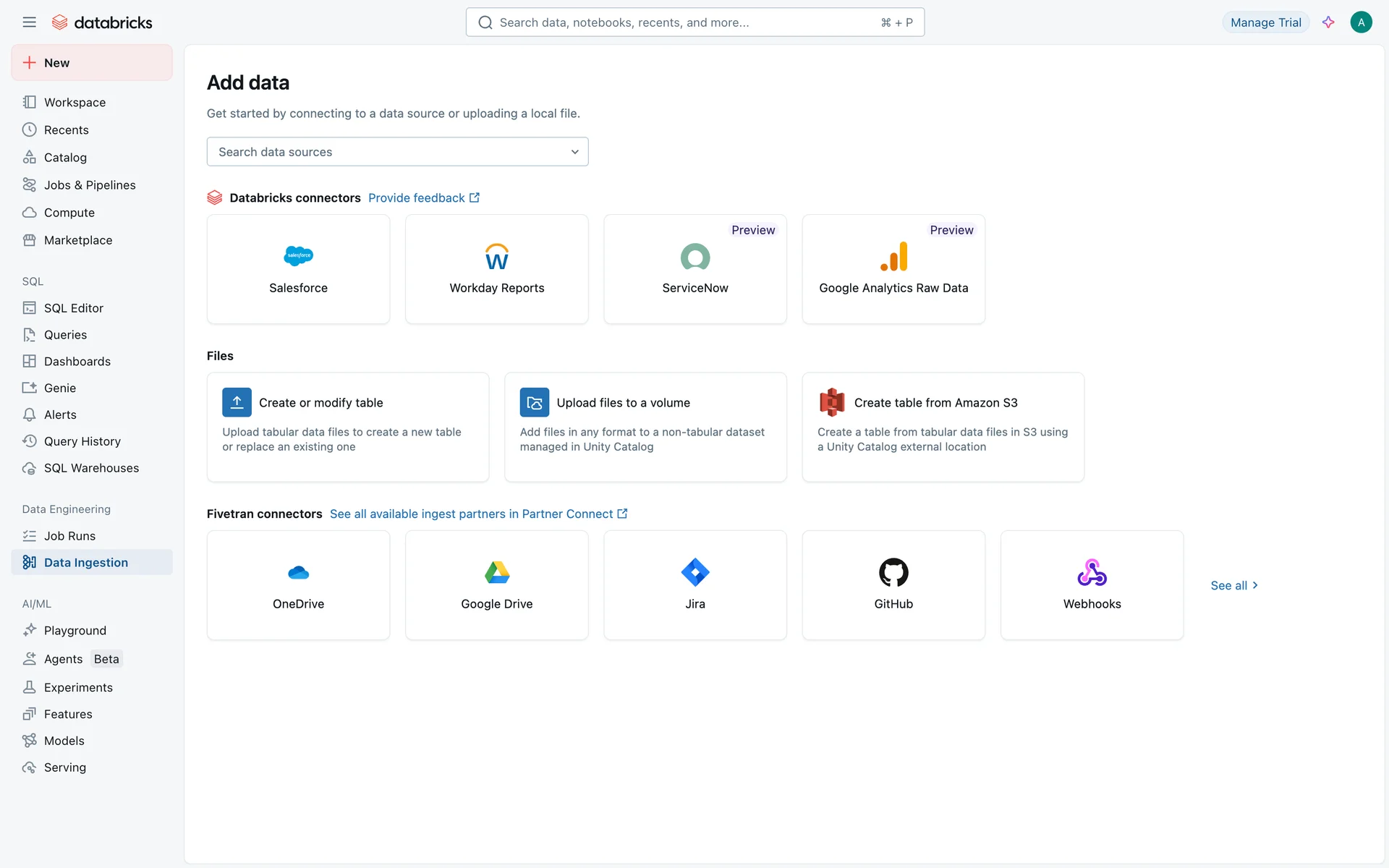Open Create table from Amazon S3 card
This screenshot has width=1389, height=868.
942,426
